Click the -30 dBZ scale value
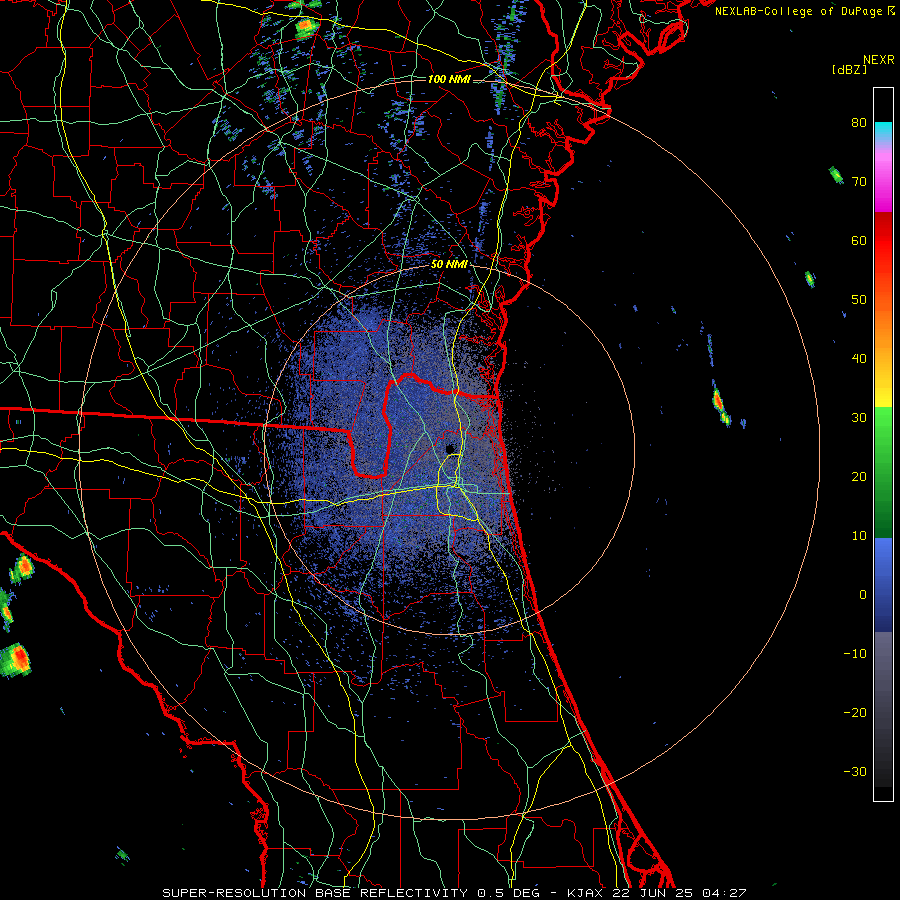The image size is (900, 900). [855, 771]
